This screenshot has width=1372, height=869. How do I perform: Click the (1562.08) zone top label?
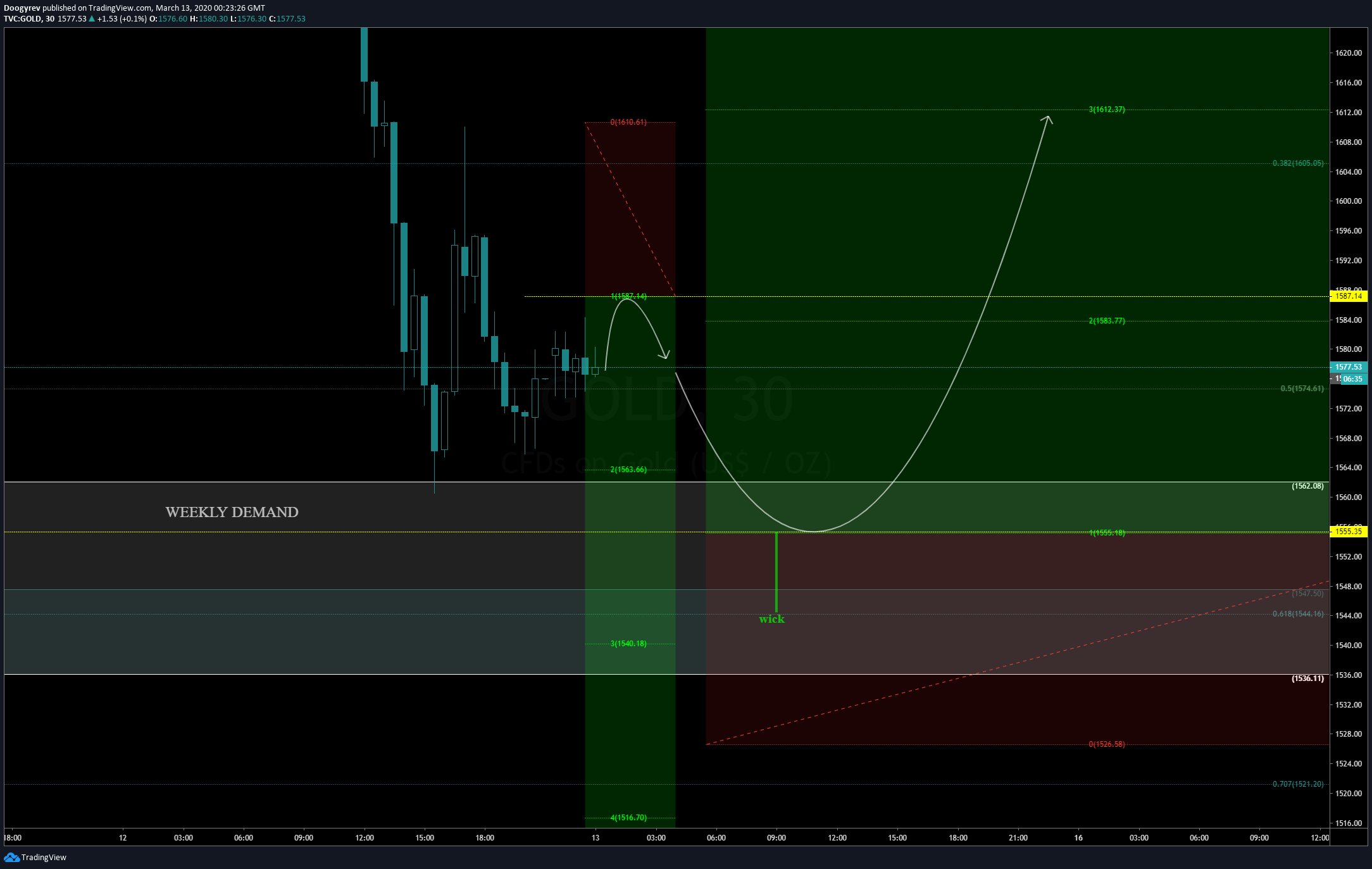(1307, 486)
